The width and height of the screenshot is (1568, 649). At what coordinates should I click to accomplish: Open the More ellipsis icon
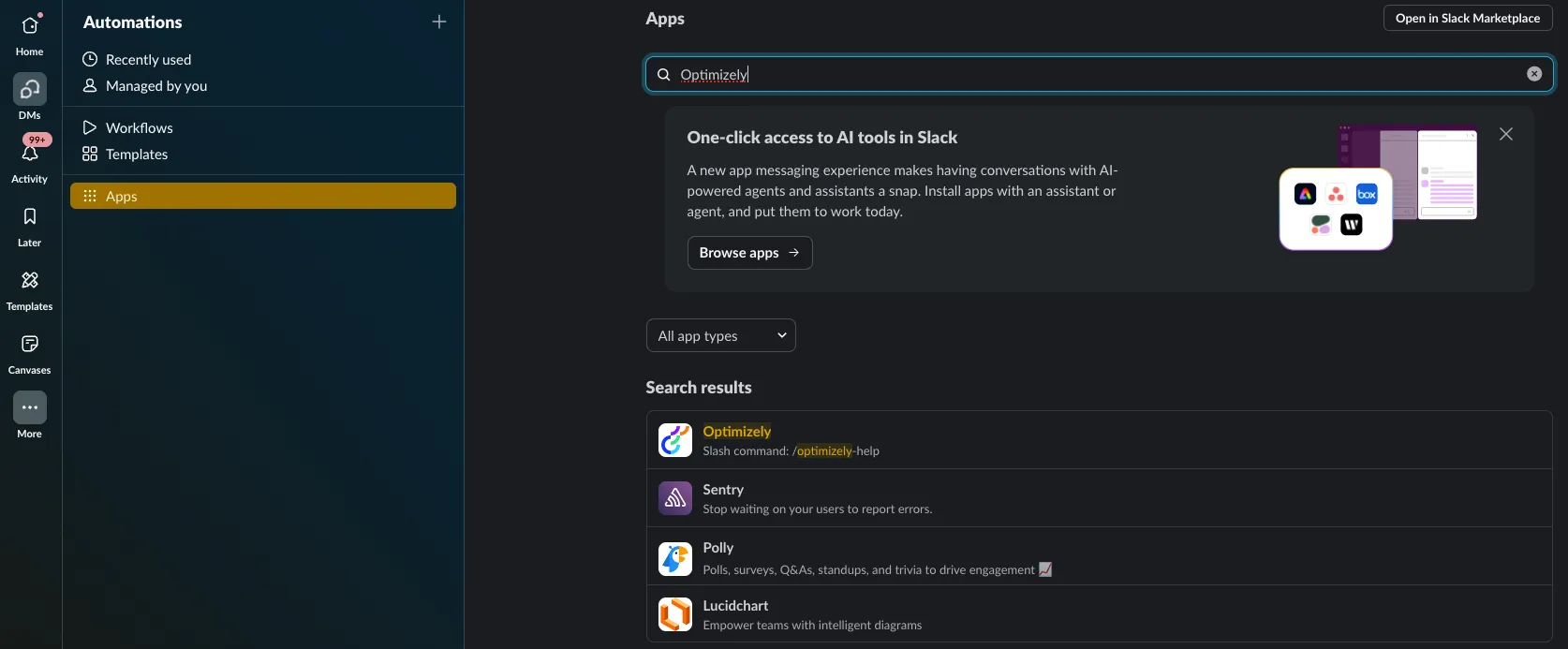click(x=30, y=408)
